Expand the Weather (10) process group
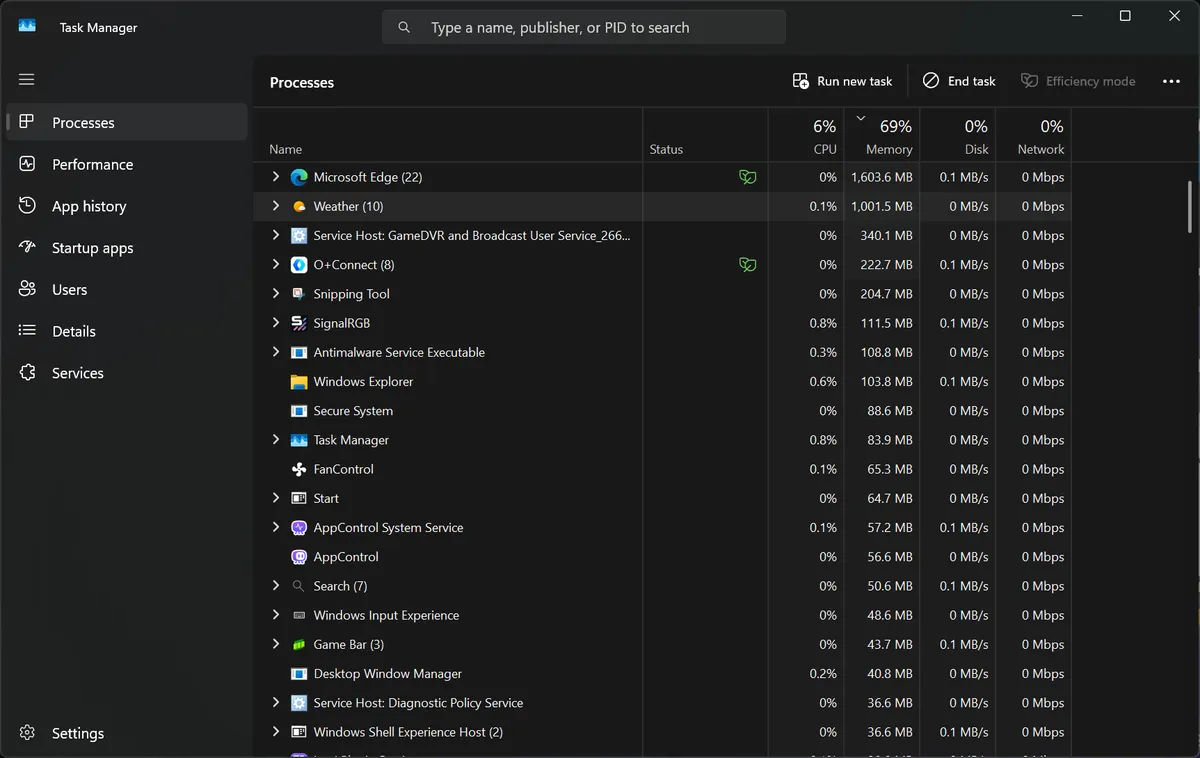 (x=276, y=206)
